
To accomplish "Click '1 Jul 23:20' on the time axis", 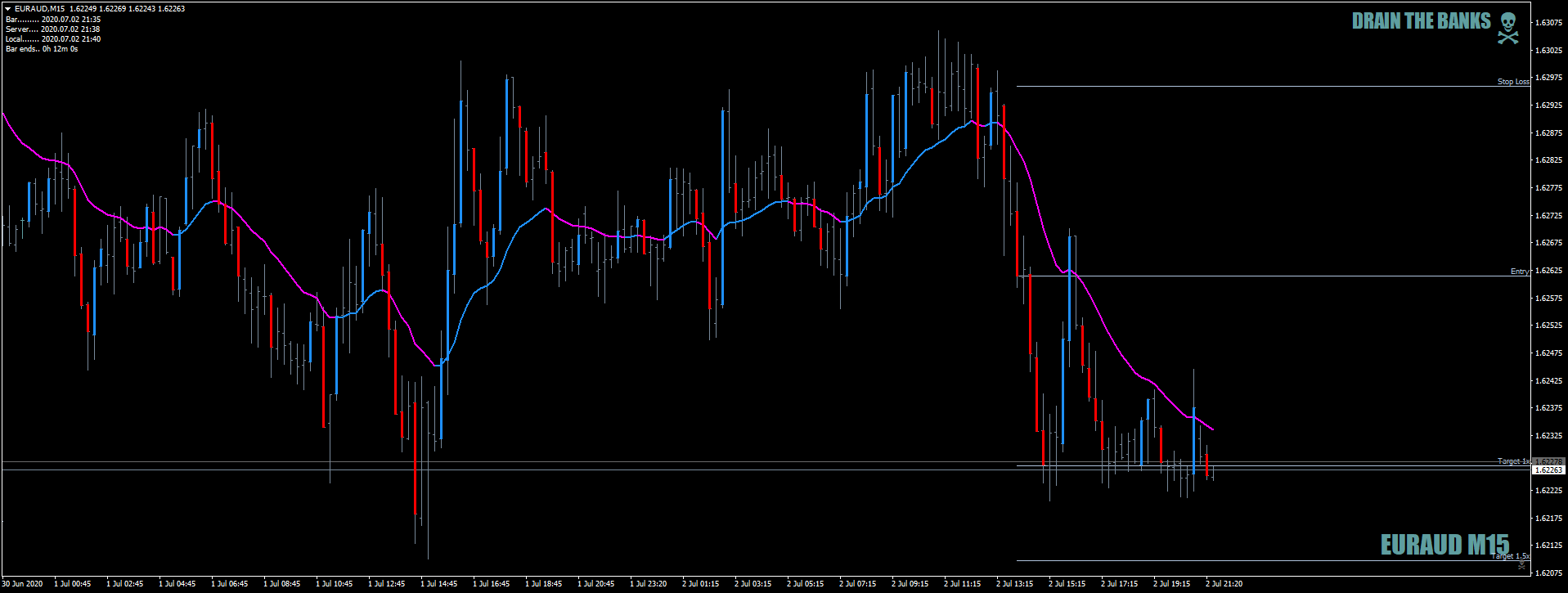I will click(648, 584).
